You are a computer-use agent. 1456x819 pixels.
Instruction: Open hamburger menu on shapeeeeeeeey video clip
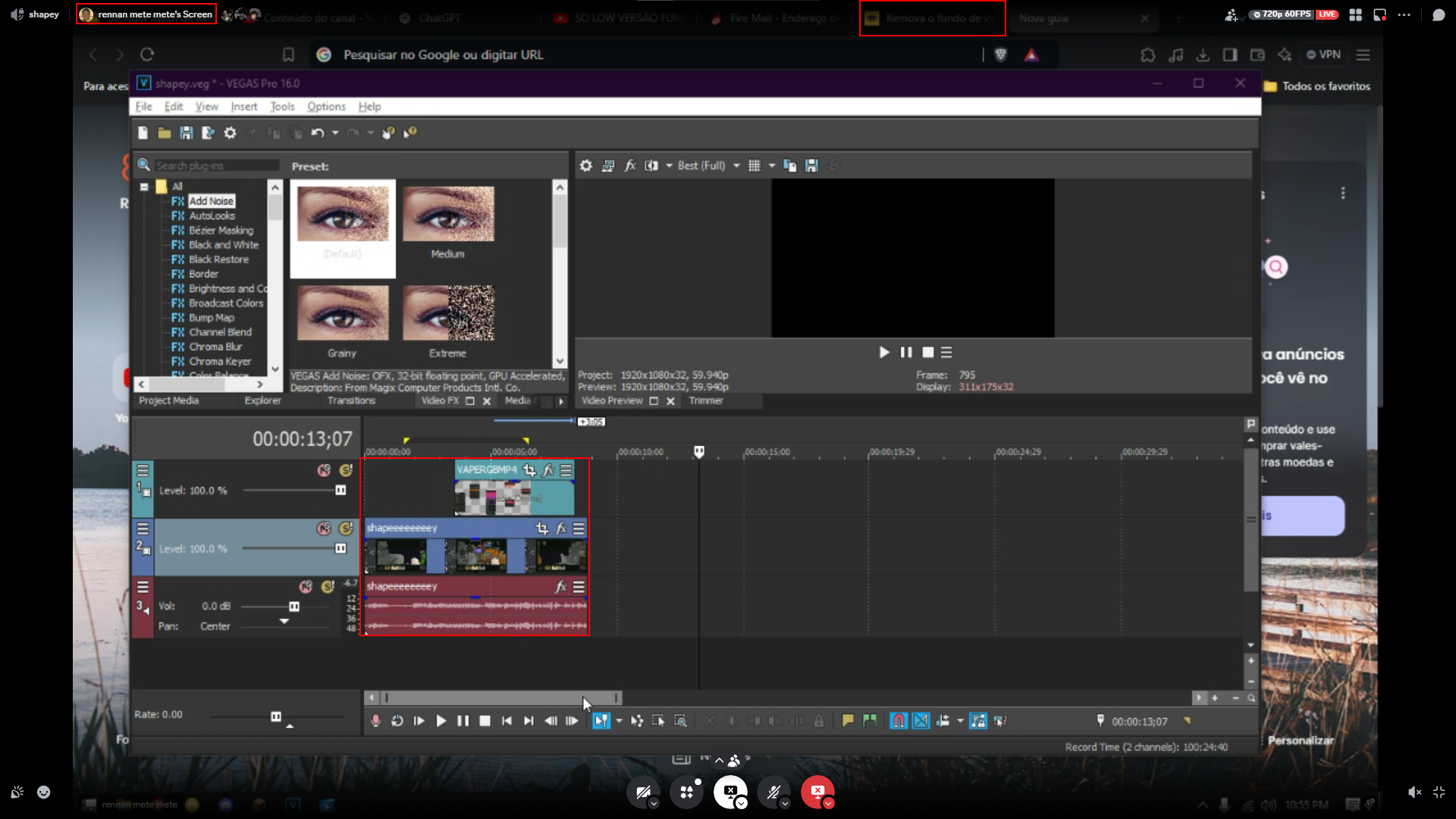click(x=579, y=529)
